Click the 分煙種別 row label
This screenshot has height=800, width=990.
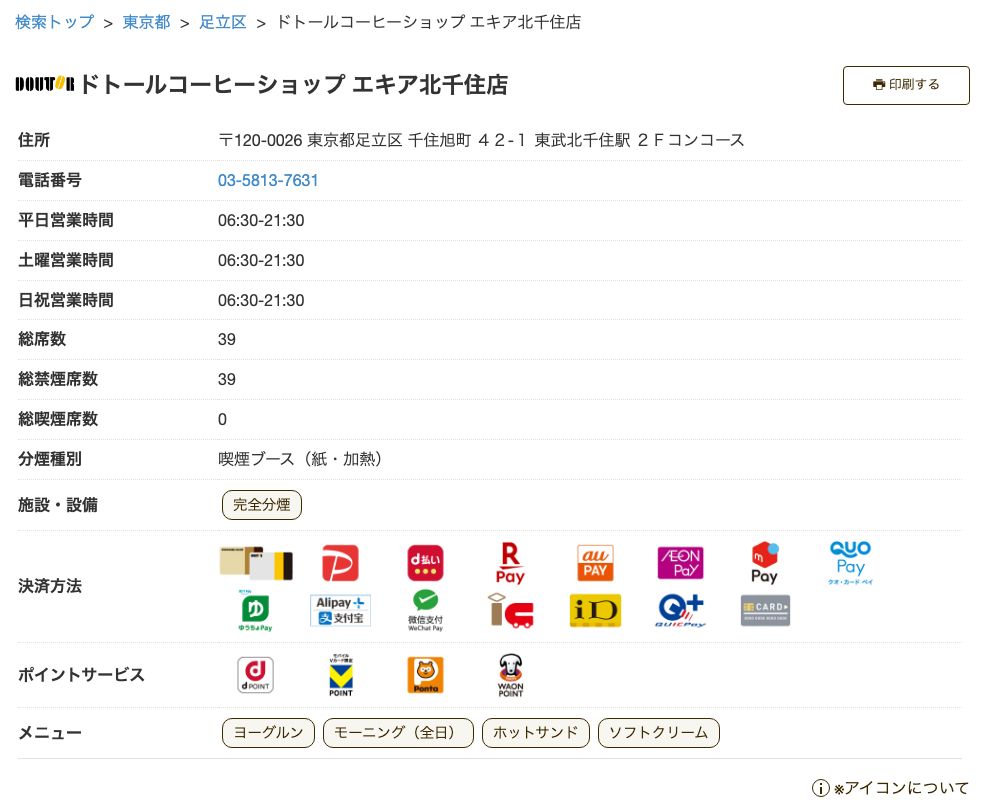point(50,459)
